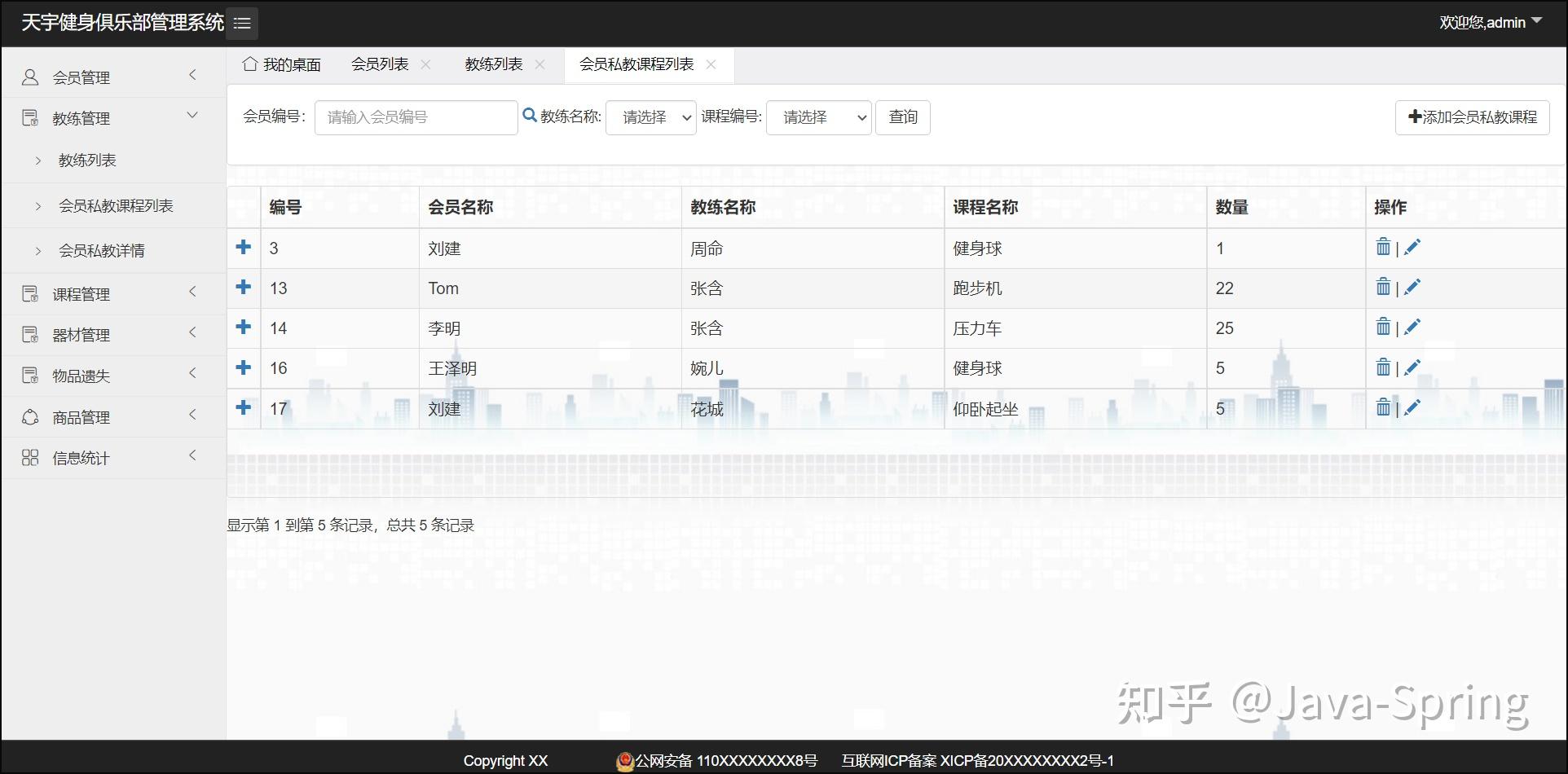
Task: Click the 会员管理 sidebar icon
Action: pos(30,76)
